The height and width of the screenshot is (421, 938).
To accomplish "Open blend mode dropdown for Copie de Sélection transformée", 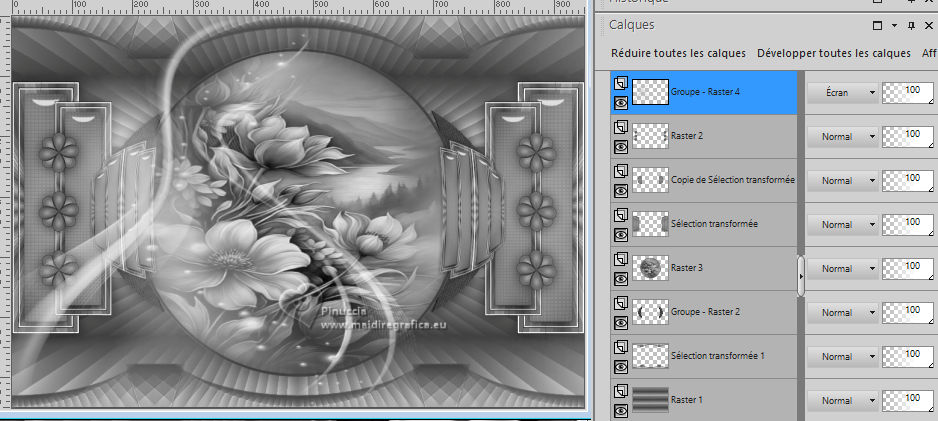I will tap(842, 181).
